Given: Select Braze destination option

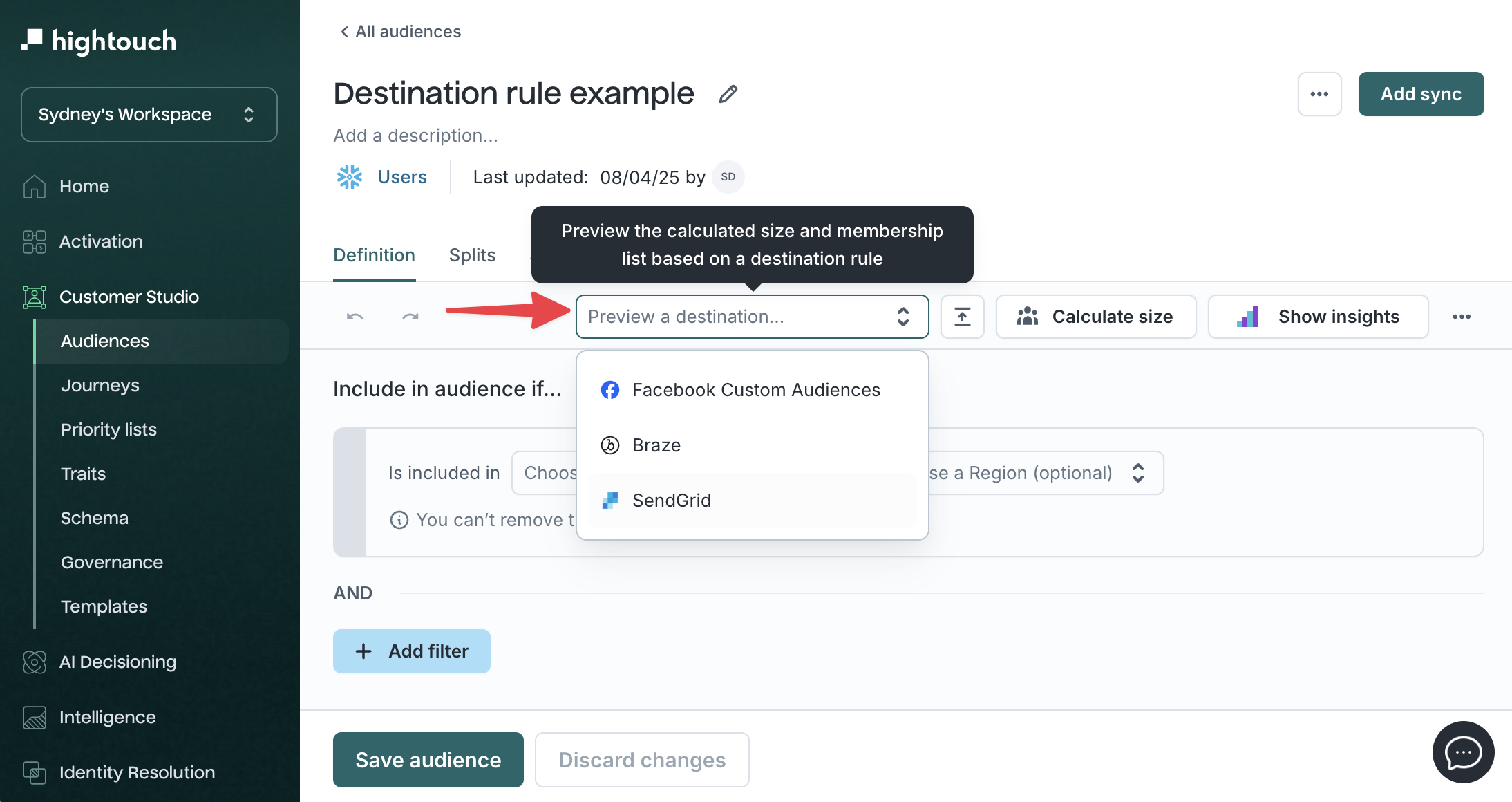Looking at the screenshot, I should pos(752,445).
